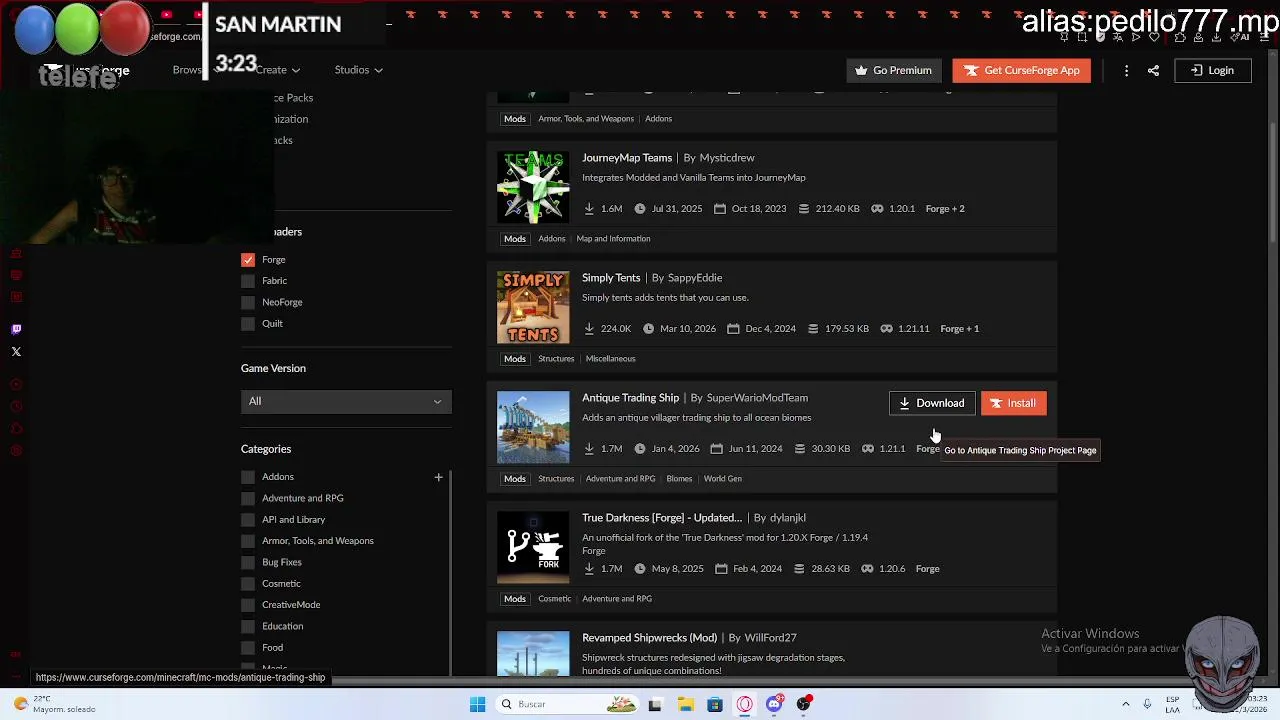
Task: Check the Food category checkbox
Action: pos(248,647)
